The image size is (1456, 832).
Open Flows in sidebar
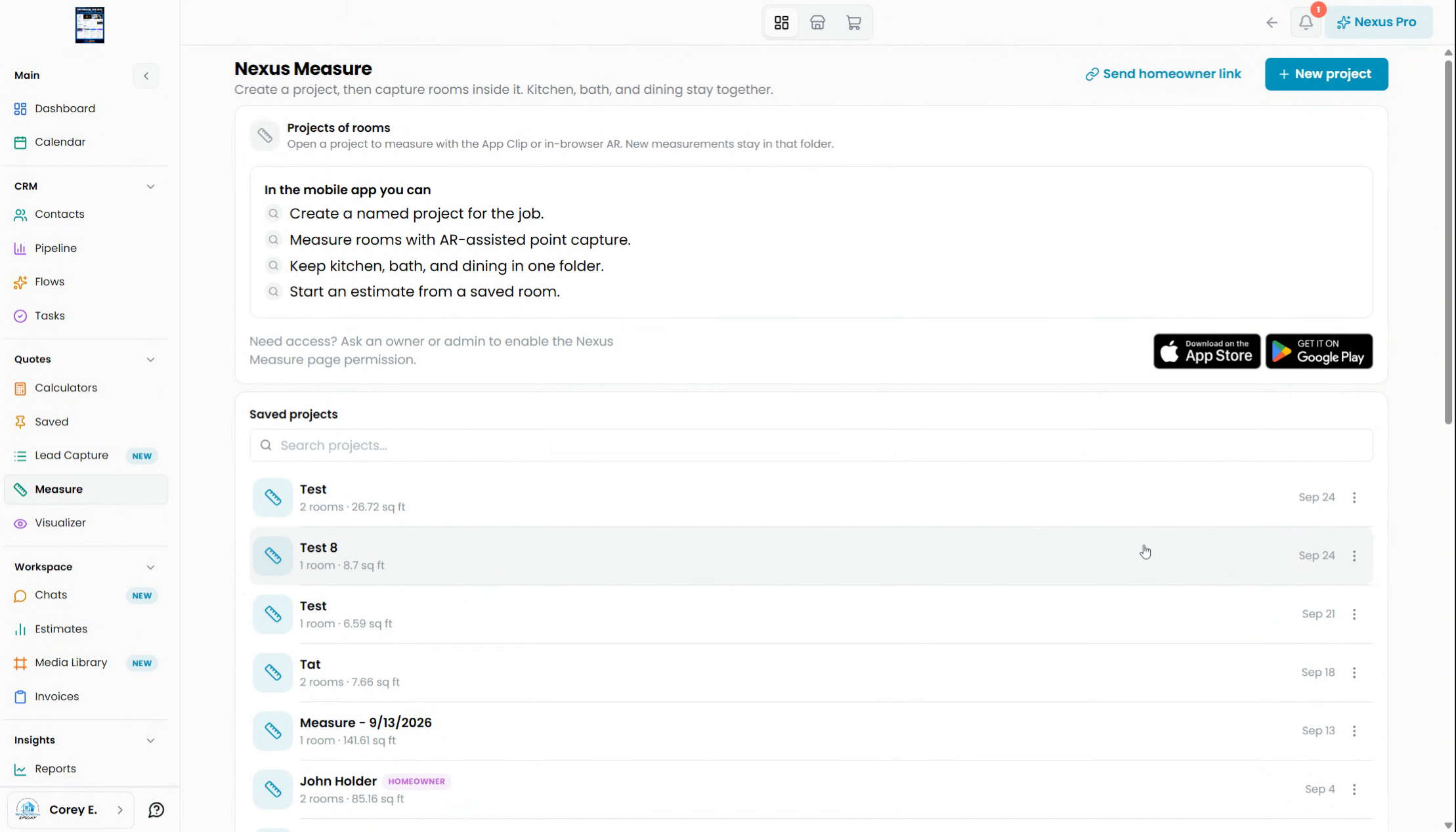86,281
